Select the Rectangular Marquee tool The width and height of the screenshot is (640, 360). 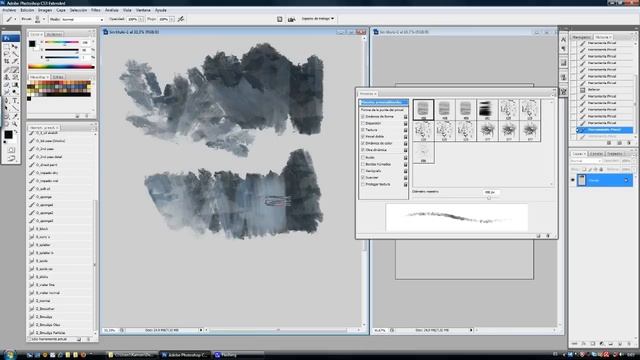click(7, 46)
